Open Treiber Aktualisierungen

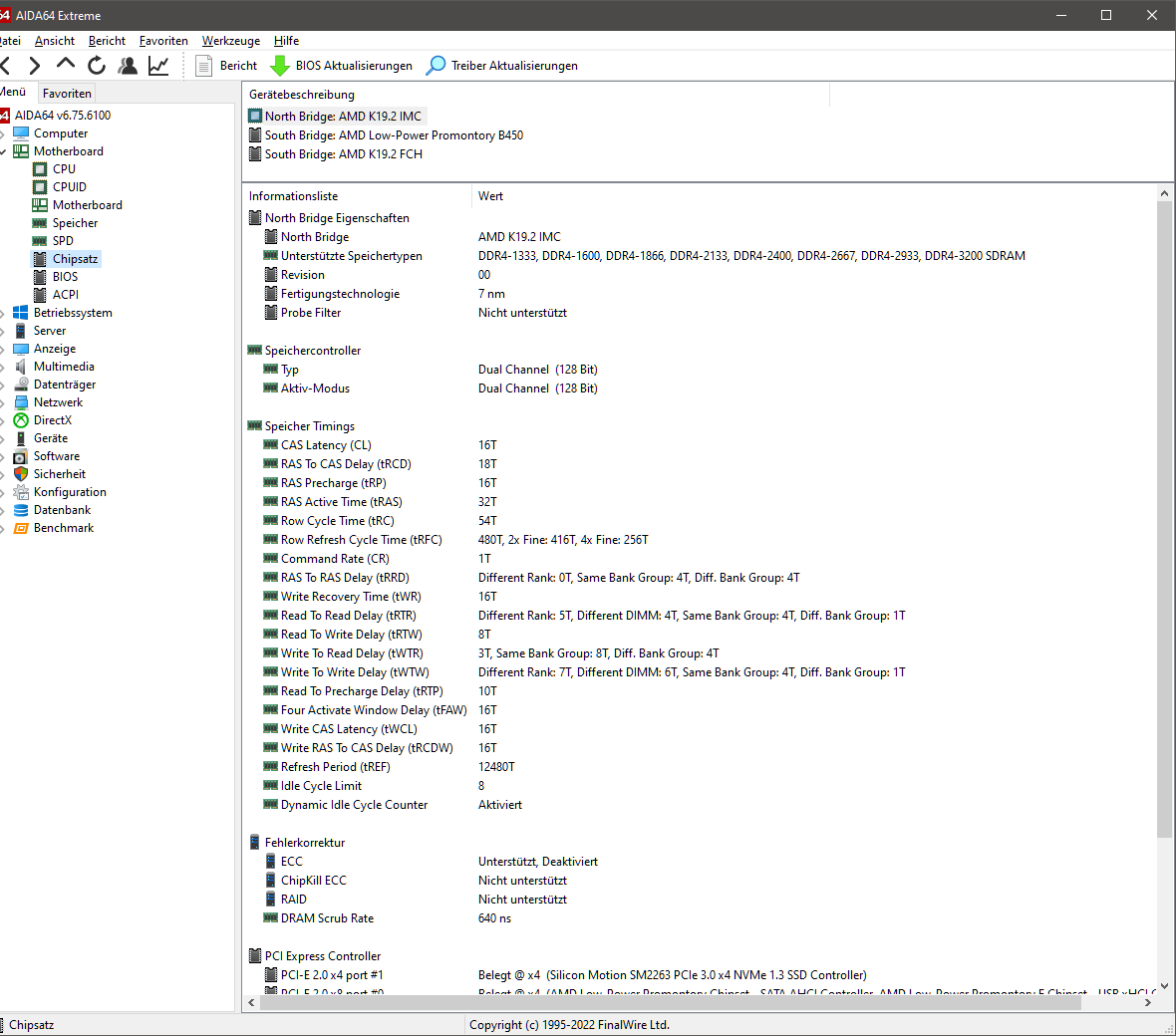click(x=501, y=66)
